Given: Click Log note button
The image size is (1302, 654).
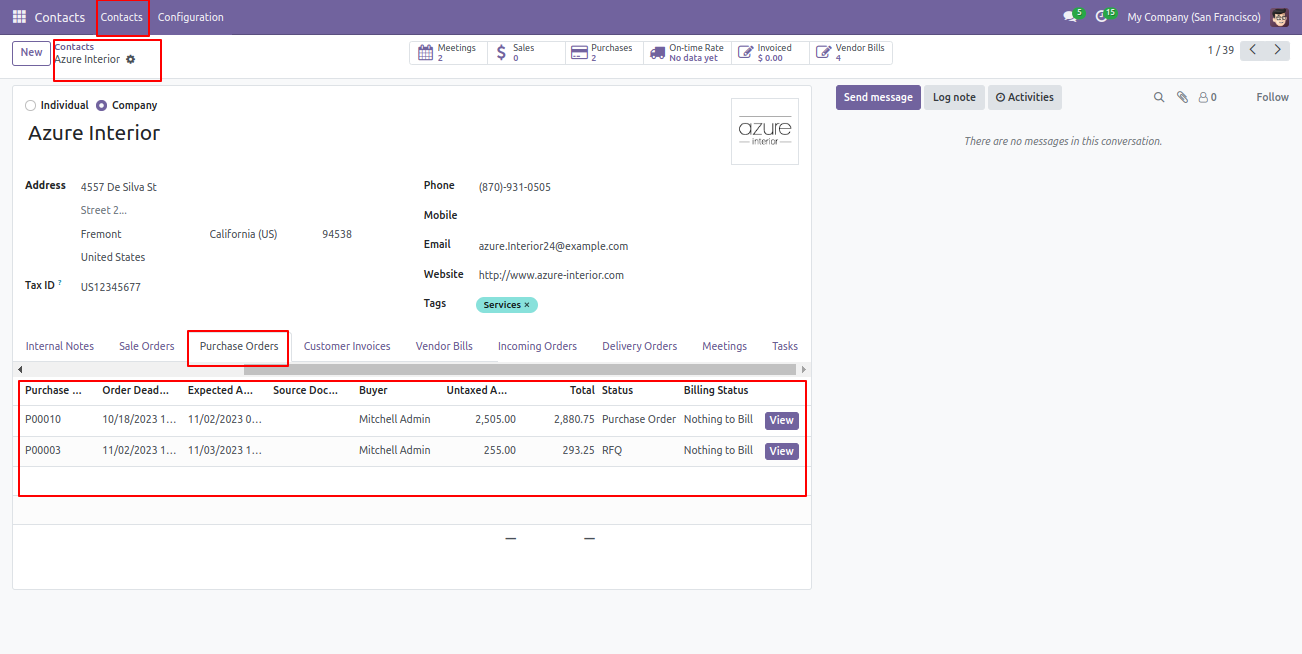Looking at the screenshot, I should (954, 97).
